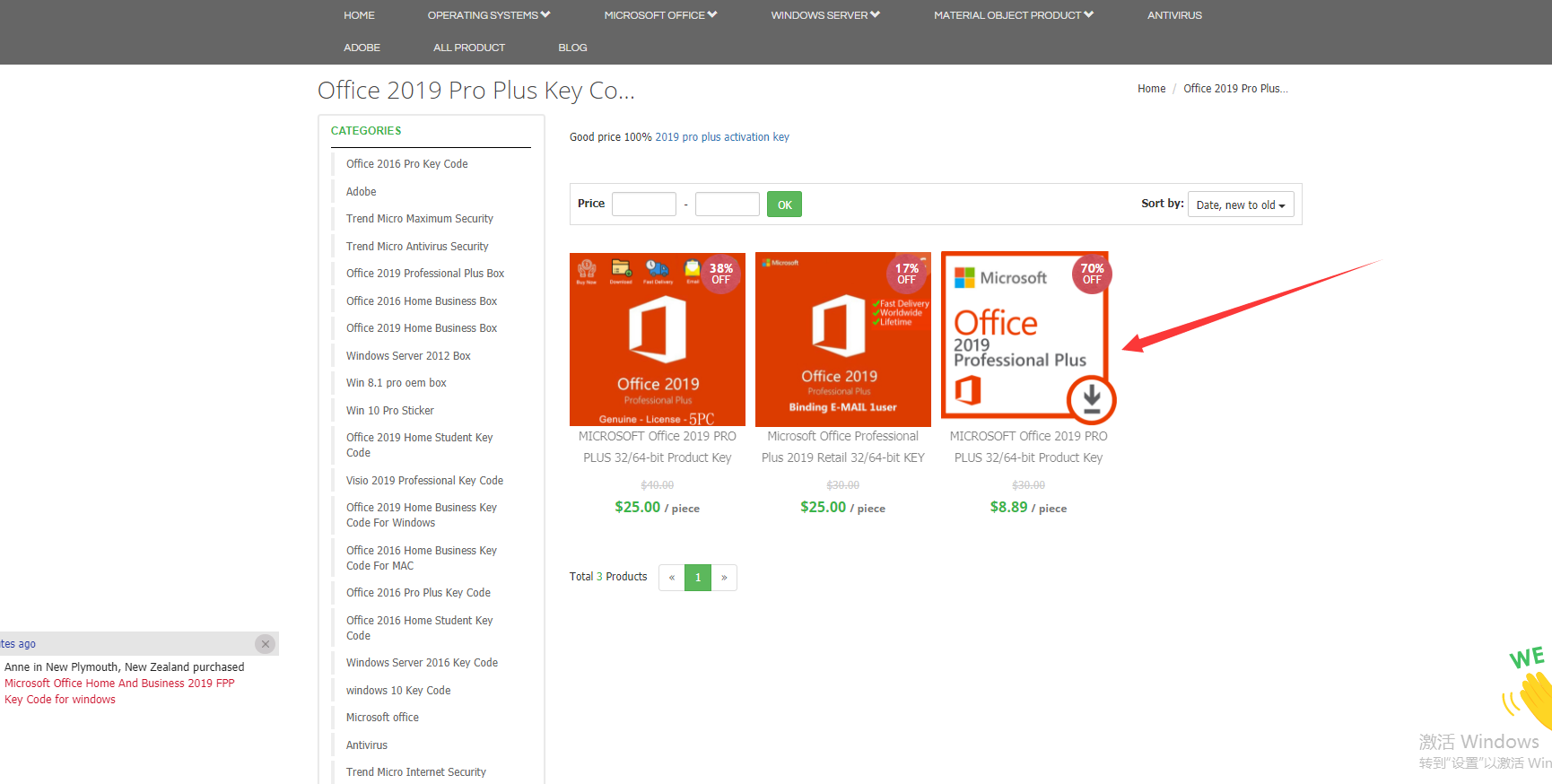Image resolution: width=1552 pixels, height=784 pixels.
Task: Expand the MICROSOFT OFFICE menu
Action: pyautogui.click(x=660, y=15)
